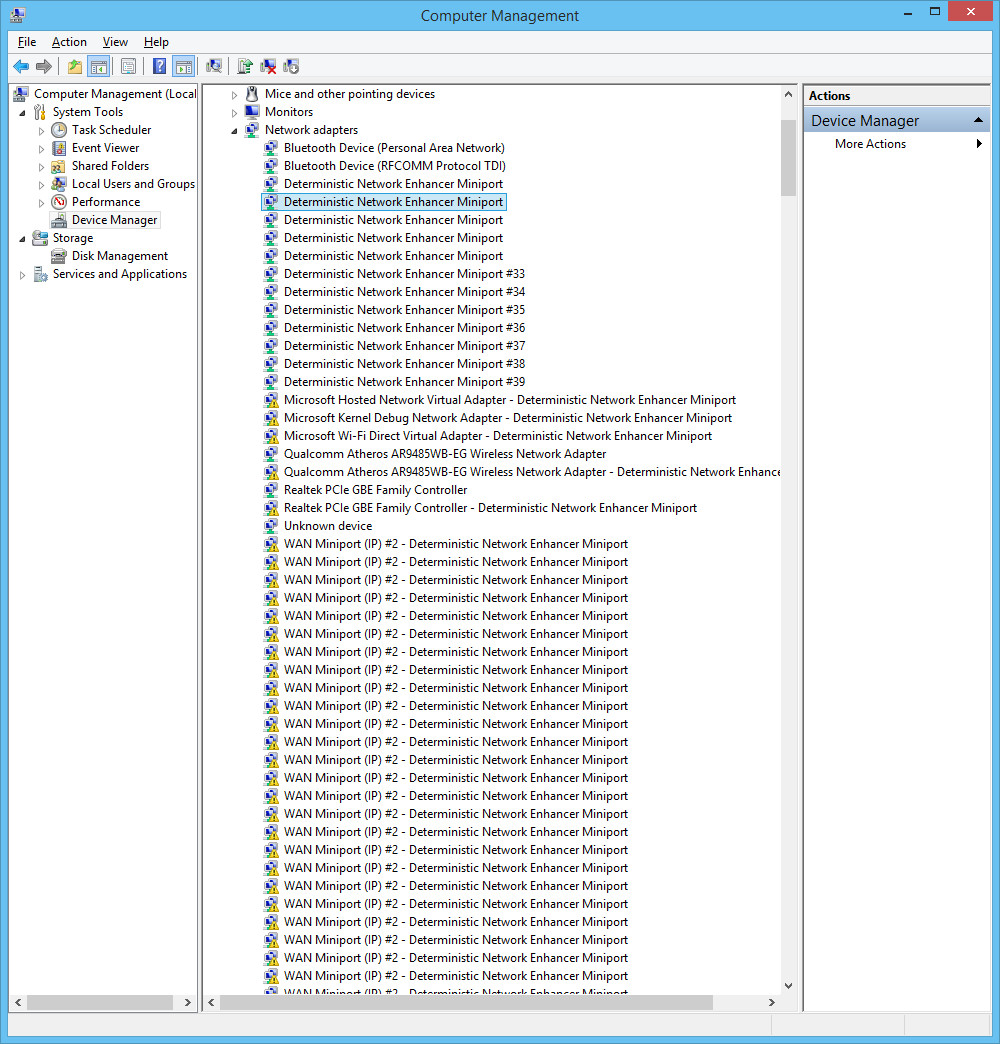Select Bluetooth Device (Personal Area Network)

coord(394,148)
